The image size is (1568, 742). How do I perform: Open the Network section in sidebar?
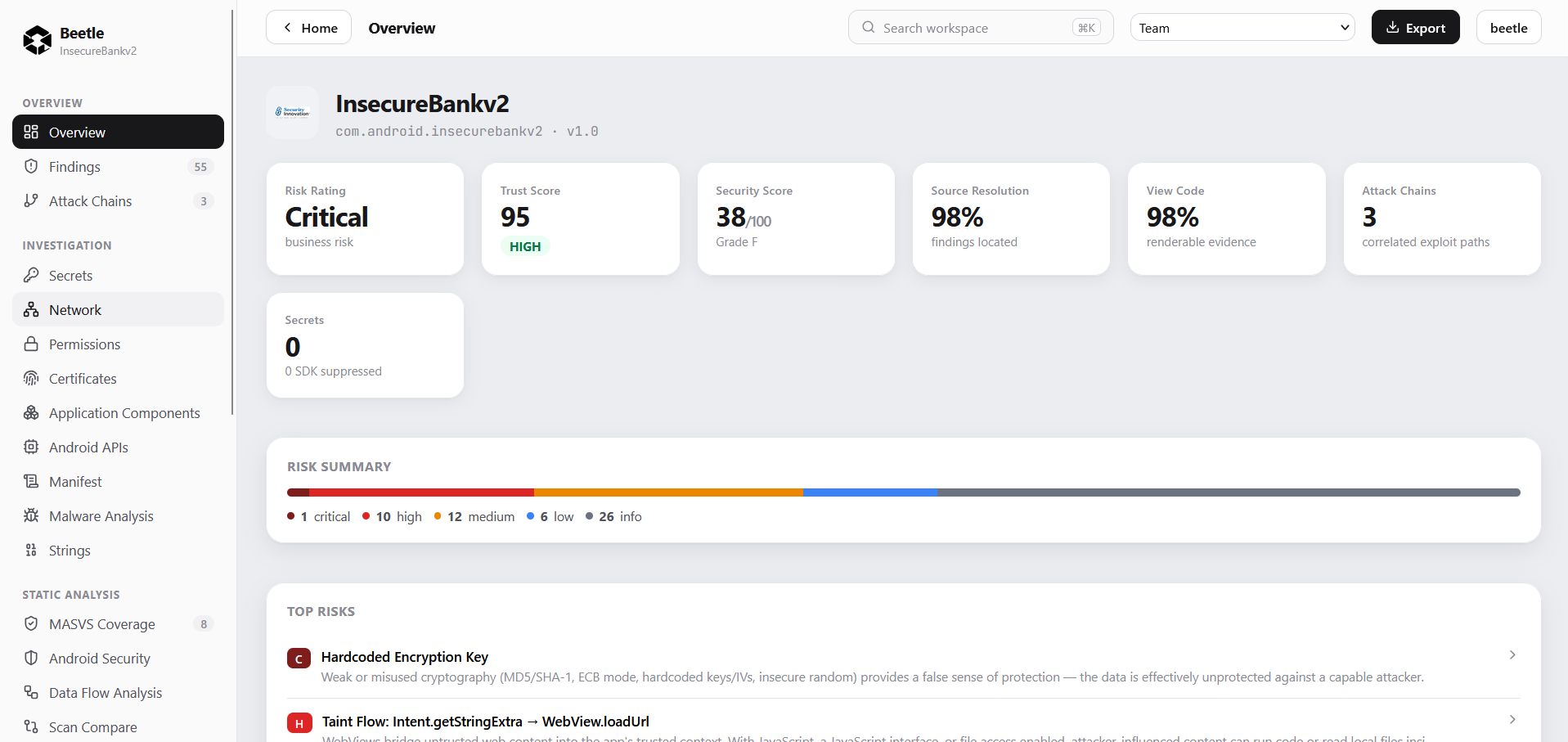coord(118,309)
